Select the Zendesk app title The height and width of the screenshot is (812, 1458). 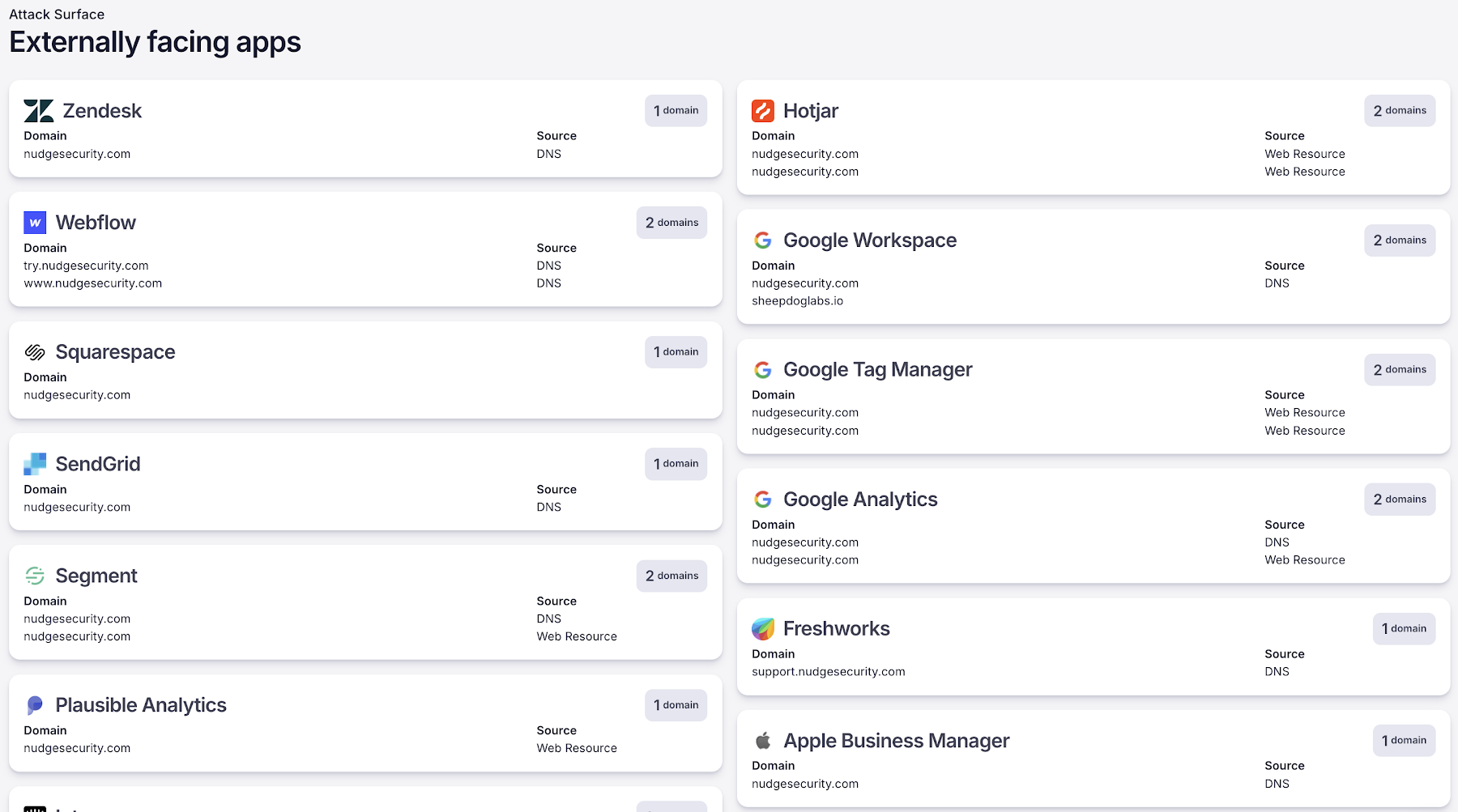point(102,111)
